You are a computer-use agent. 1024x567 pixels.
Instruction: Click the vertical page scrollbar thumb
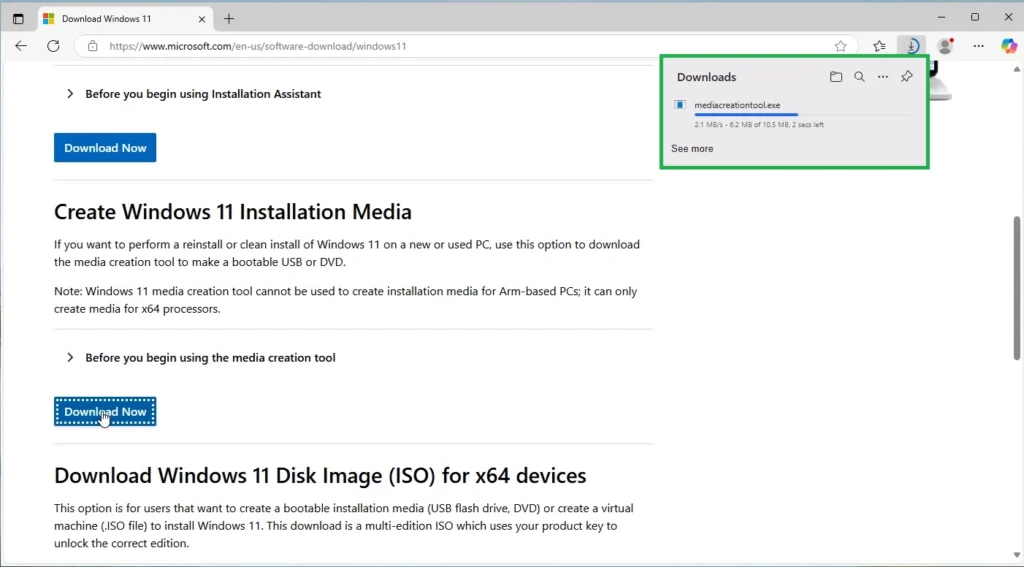1017,287
